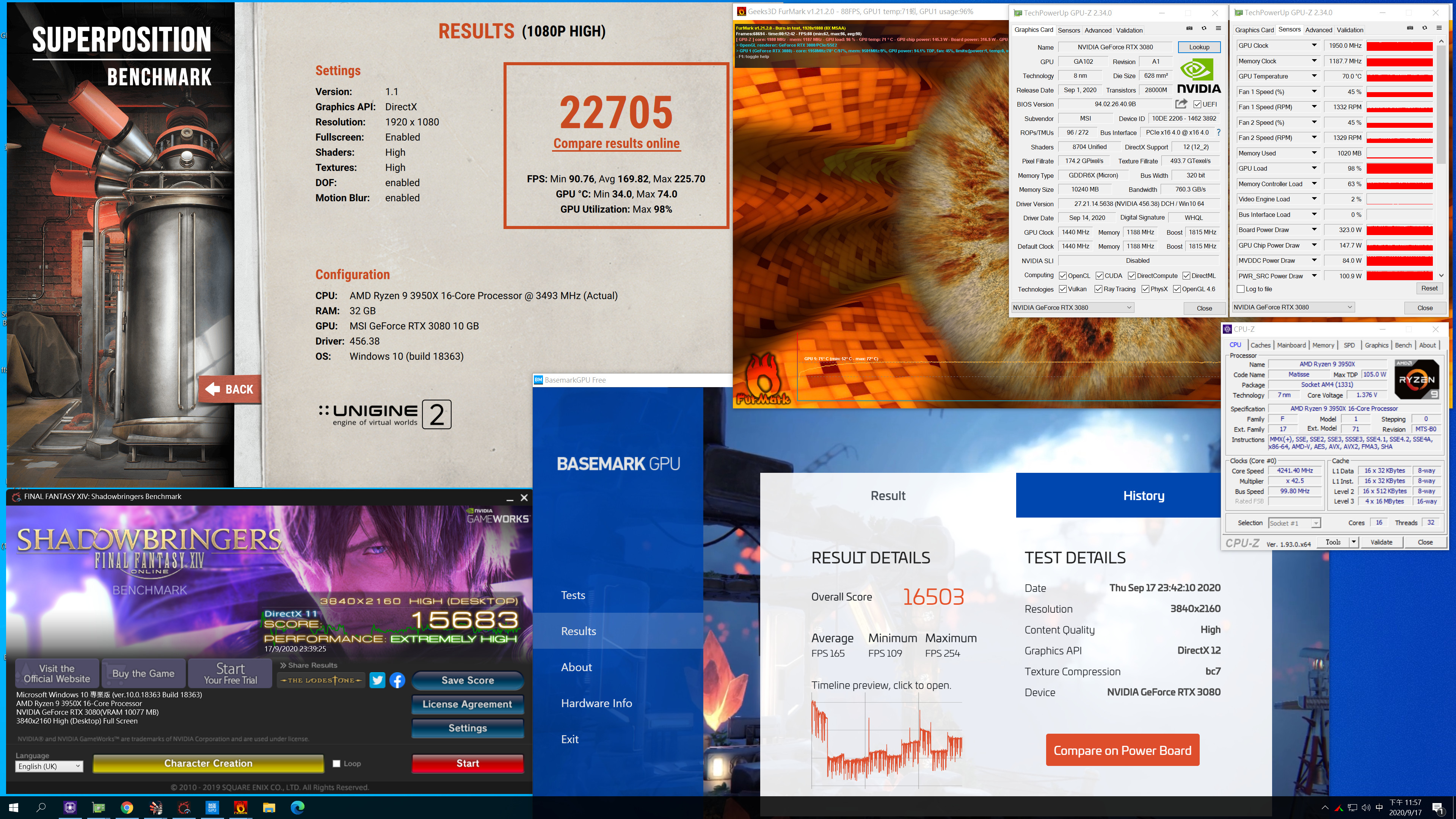Click the screenshot camera icon in the GPU-Z Graphics Card window

click(x=1189, y=28)
